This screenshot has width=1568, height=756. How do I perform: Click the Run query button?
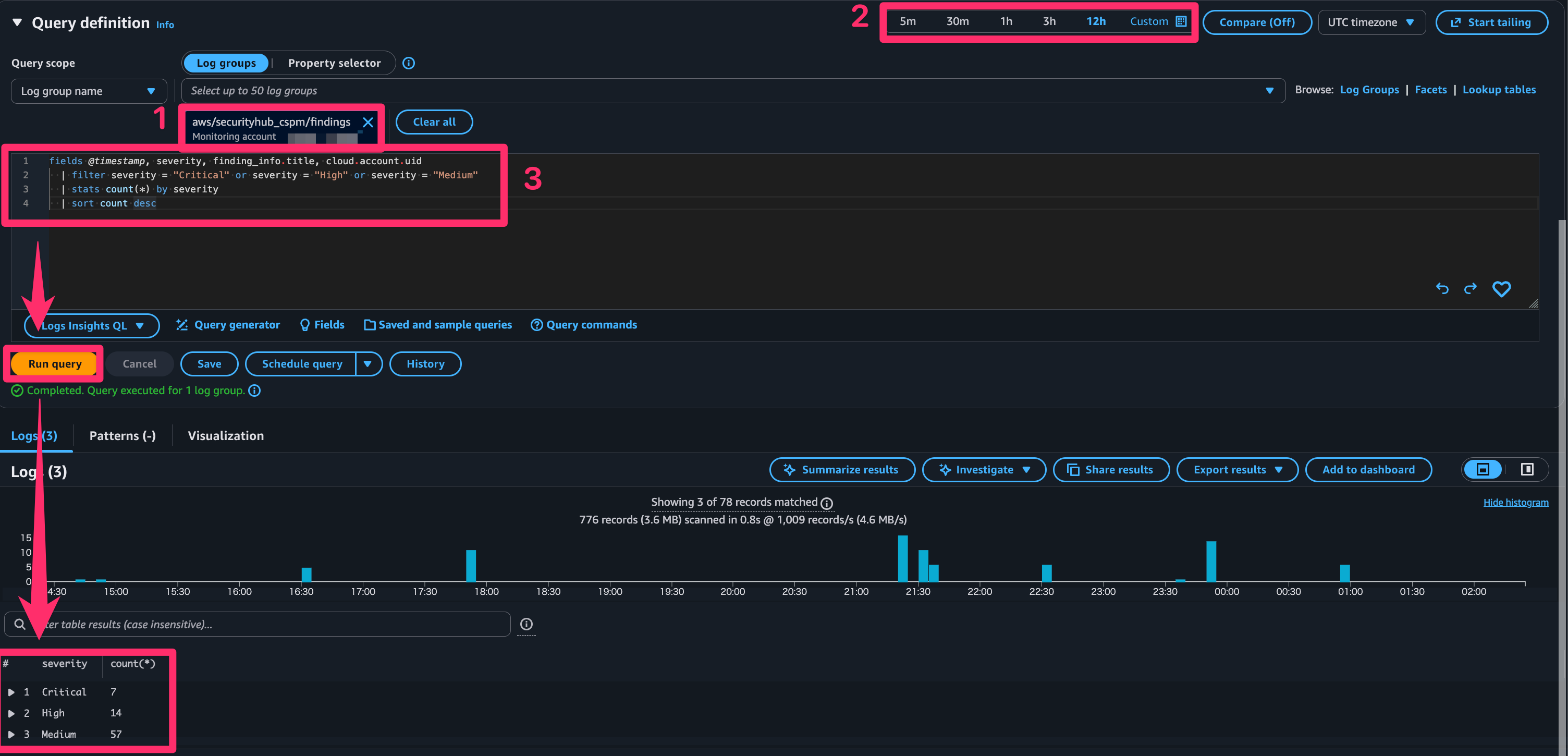coord(54,364)
